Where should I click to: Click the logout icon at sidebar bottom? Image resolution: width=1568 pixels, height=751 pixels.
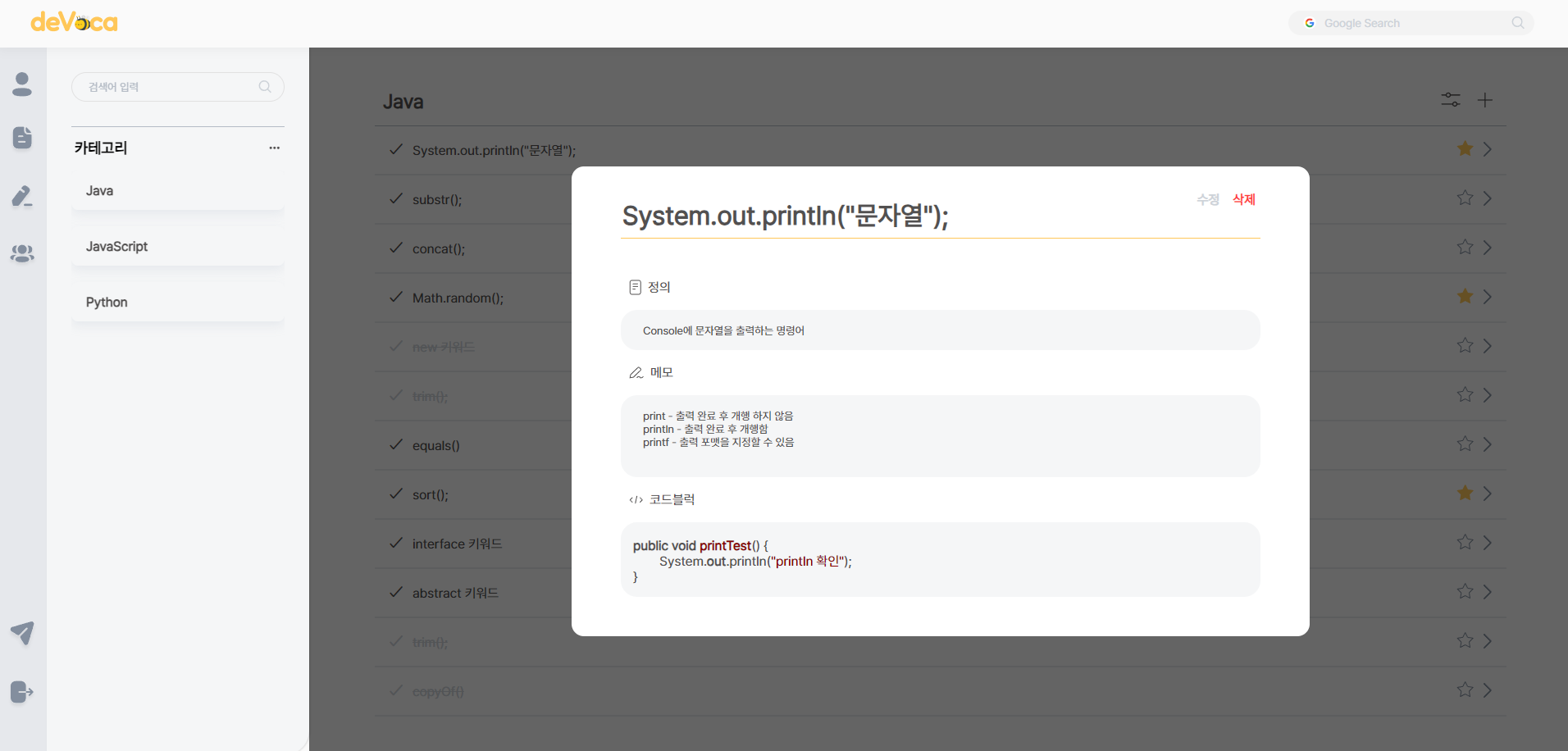(22, 692)
